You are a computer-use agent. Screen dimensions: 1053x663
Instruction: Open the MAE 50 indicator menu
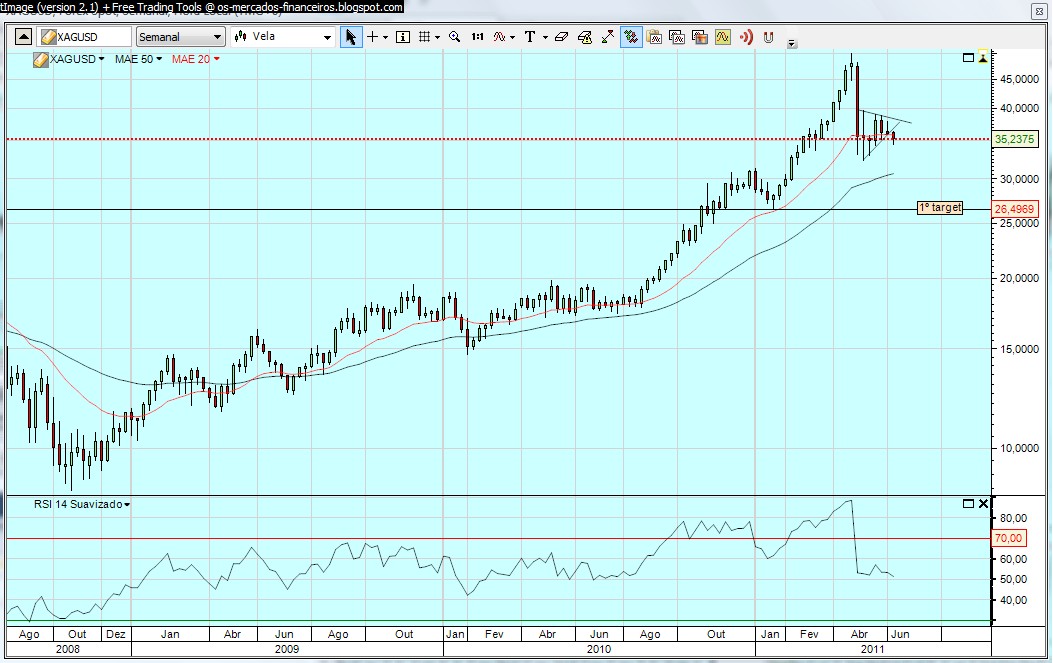pyautogui.click(x=138, y=59)
